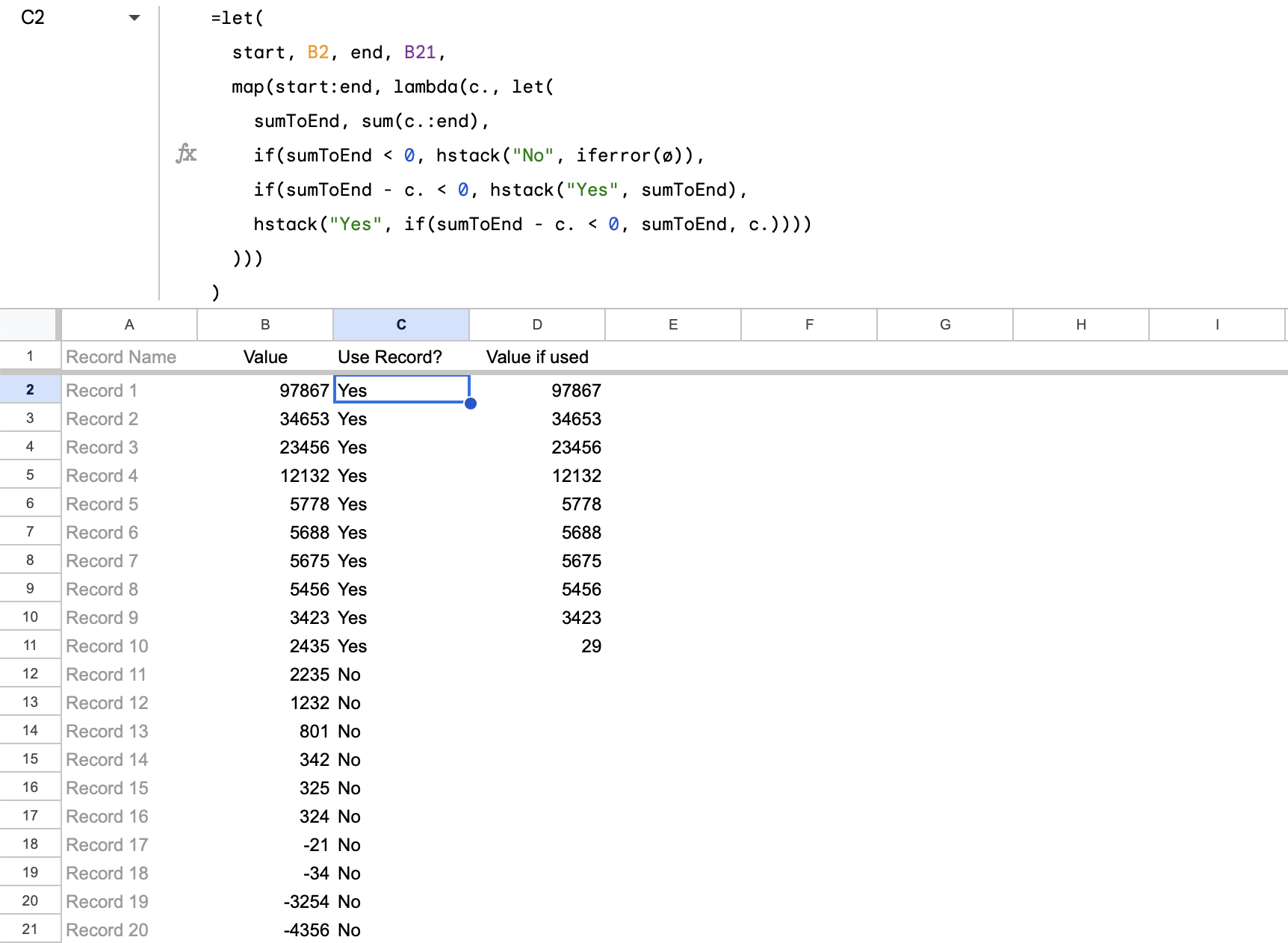Select cell 'Record 13'
This screenshot has width=1288, height=943.
129,731
